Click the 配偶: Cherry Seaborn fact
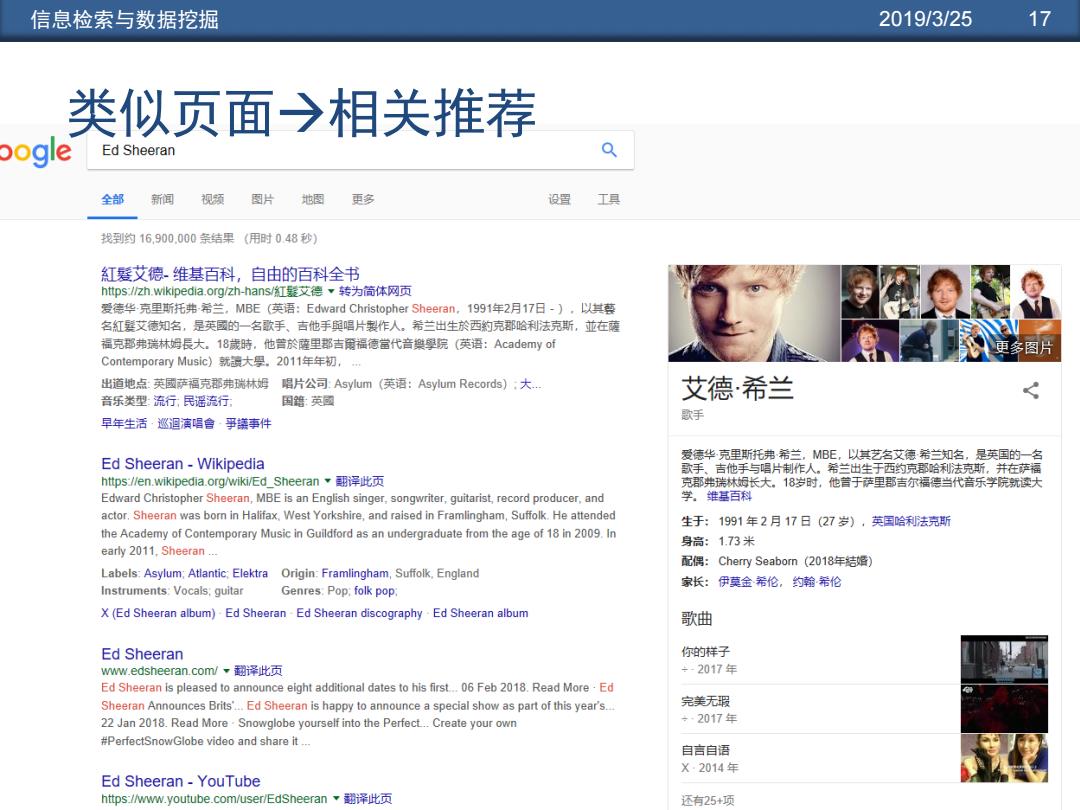This screenshot has height=810, width=1080. 777,561
